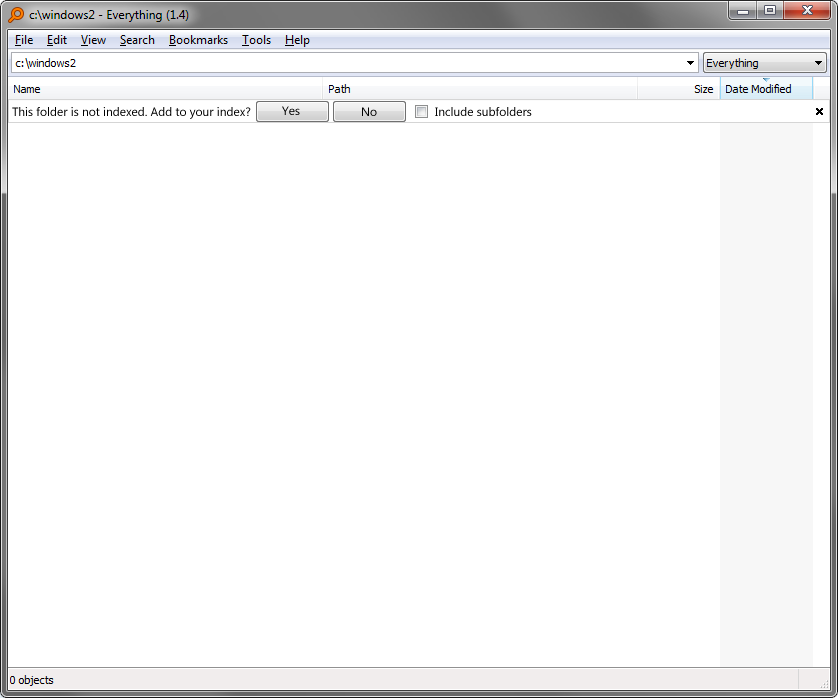The height and width of the screenshot is (698, 838).
Task: Minimize the Everything window
Action: (743, 10)
